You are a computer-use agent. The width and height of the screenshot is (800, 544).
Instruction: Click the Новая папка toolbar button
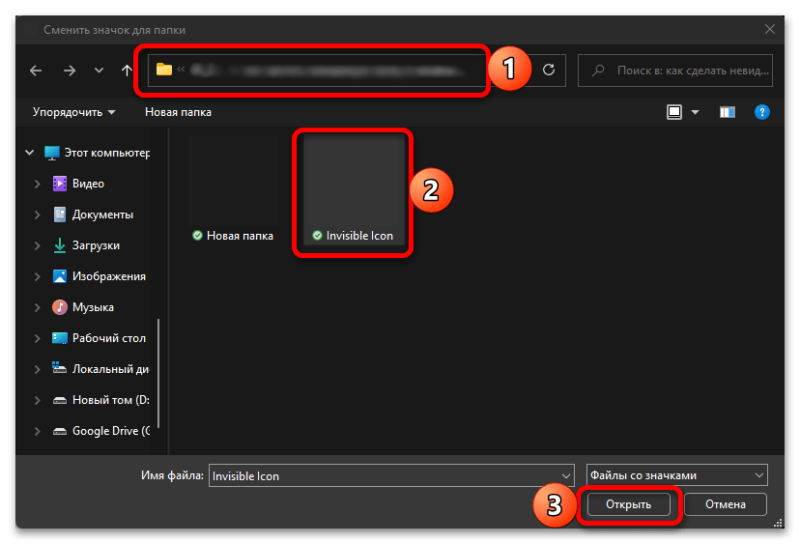pyautogui.click(x=178, y=112)
